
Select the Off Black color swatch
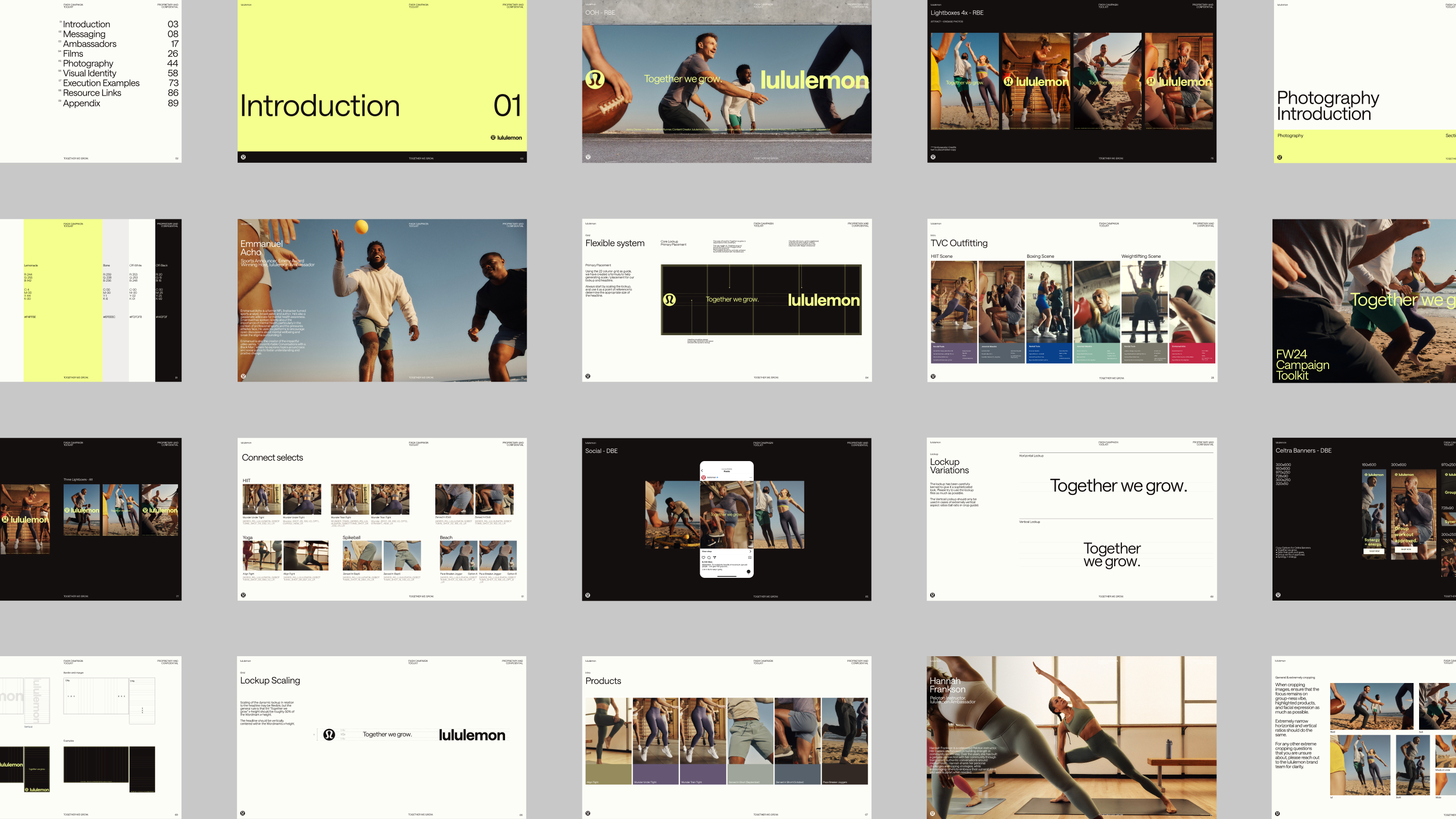click(168, 339)
